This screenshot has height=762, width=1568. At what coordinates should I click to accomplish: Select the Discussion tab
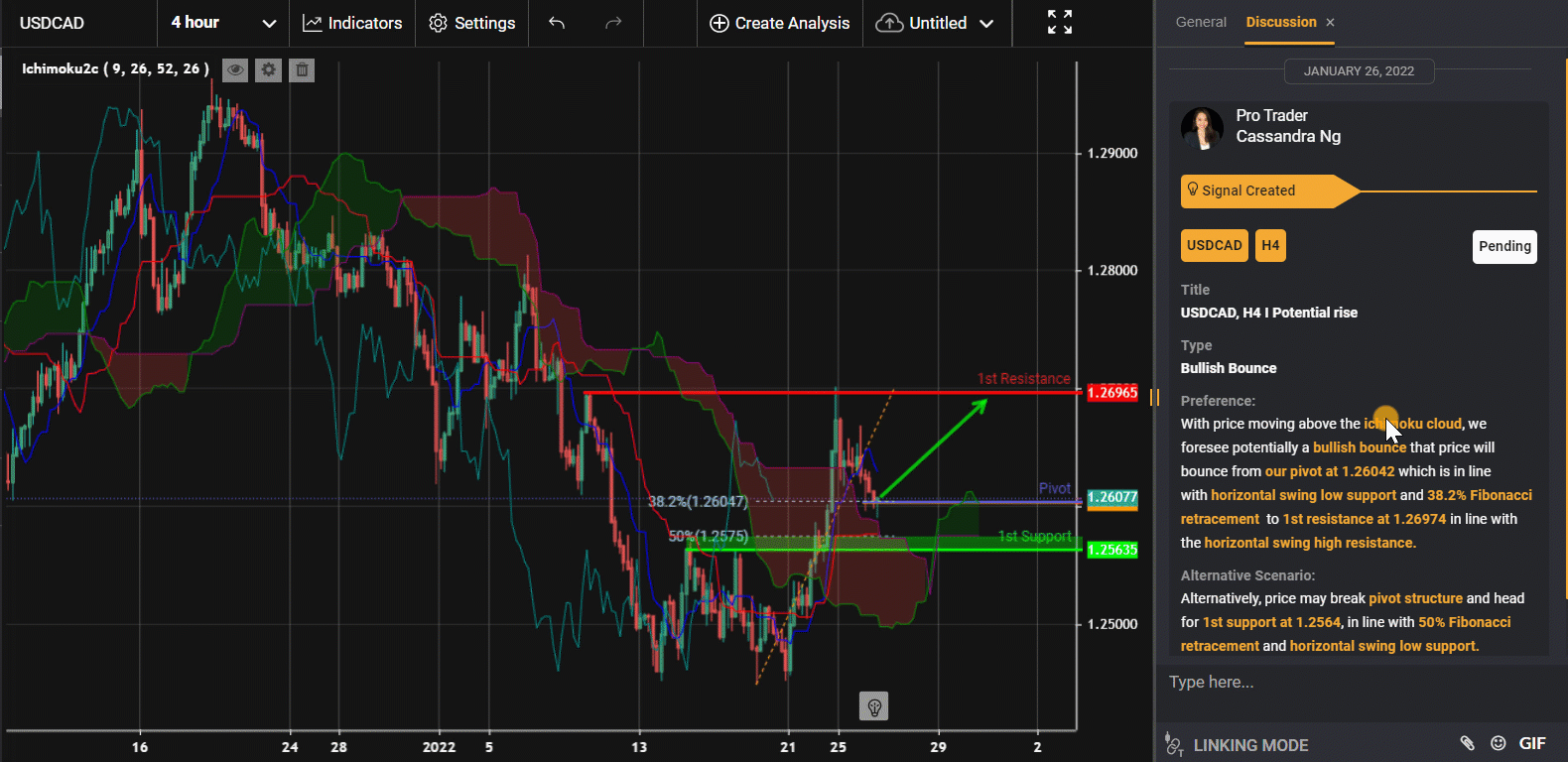click(1281, 22)
